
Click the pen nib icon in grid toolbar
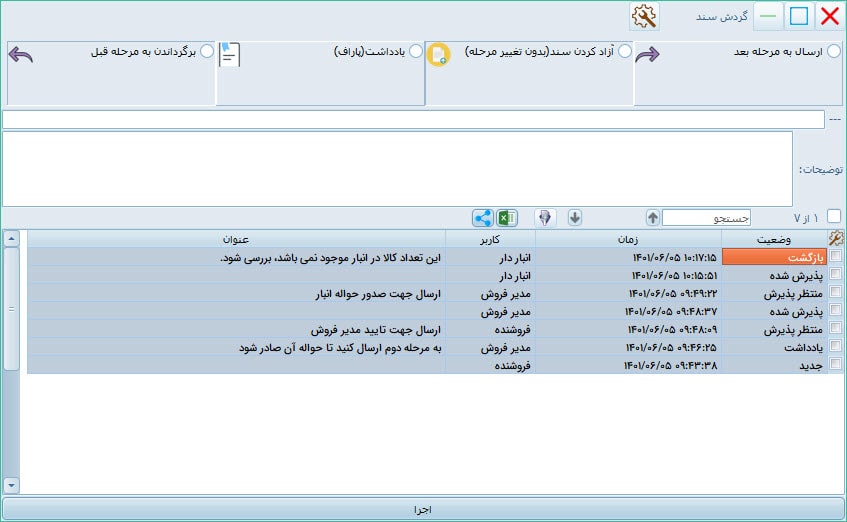tap(545, 218)
